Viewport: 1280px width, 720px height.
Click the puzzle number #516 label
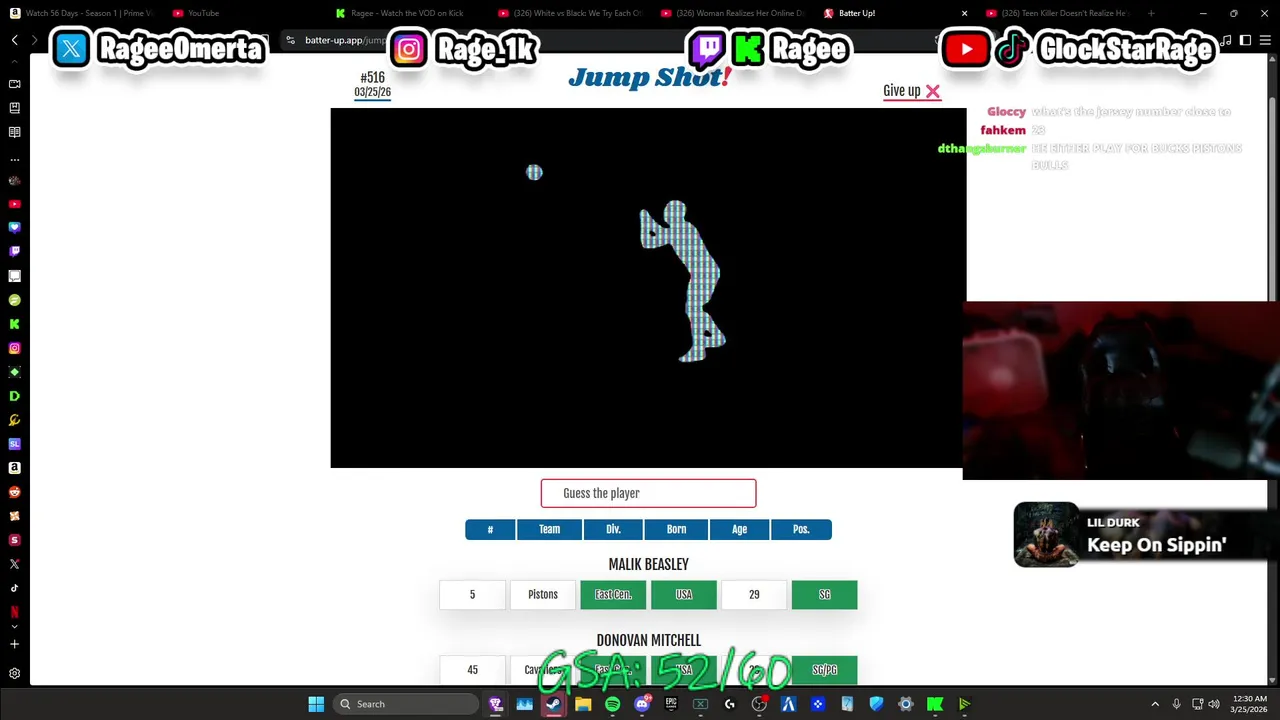point(372,77)
